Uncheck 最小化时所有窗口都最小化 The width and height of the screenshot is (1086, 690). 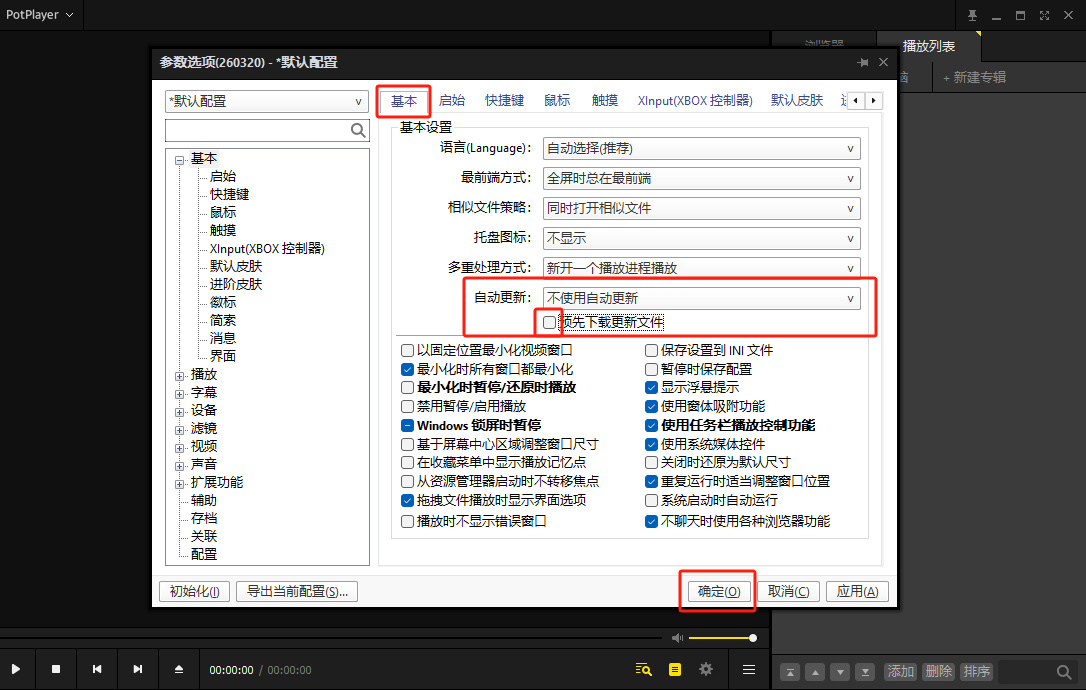tap(407, 369)
